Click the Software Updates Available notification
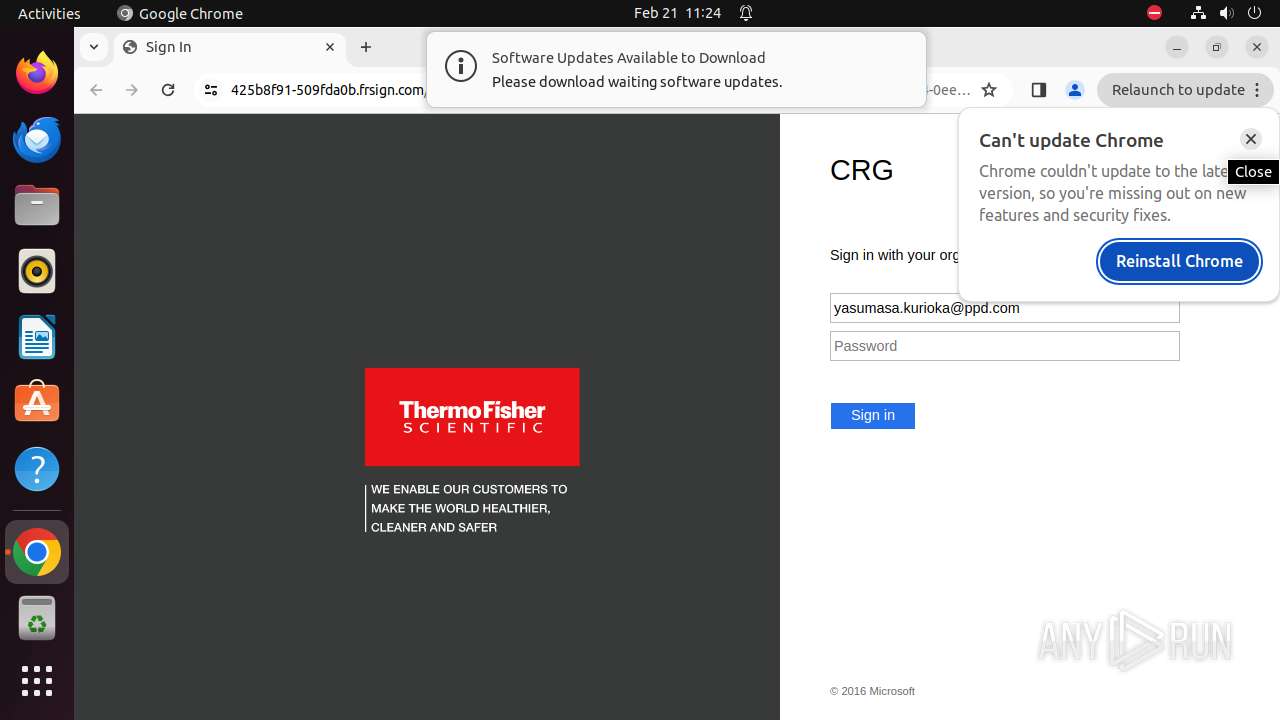The width and height of the screenshot is (1280, 720). [676, 69]
